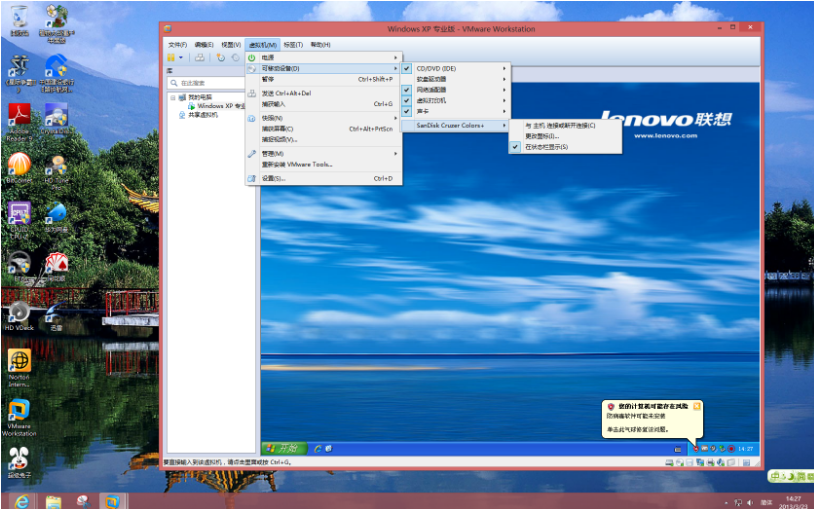Click the send Ctrl+Alt+Del toolbar icon
Viewport: 814px width, 509px height.
(199, 58)
